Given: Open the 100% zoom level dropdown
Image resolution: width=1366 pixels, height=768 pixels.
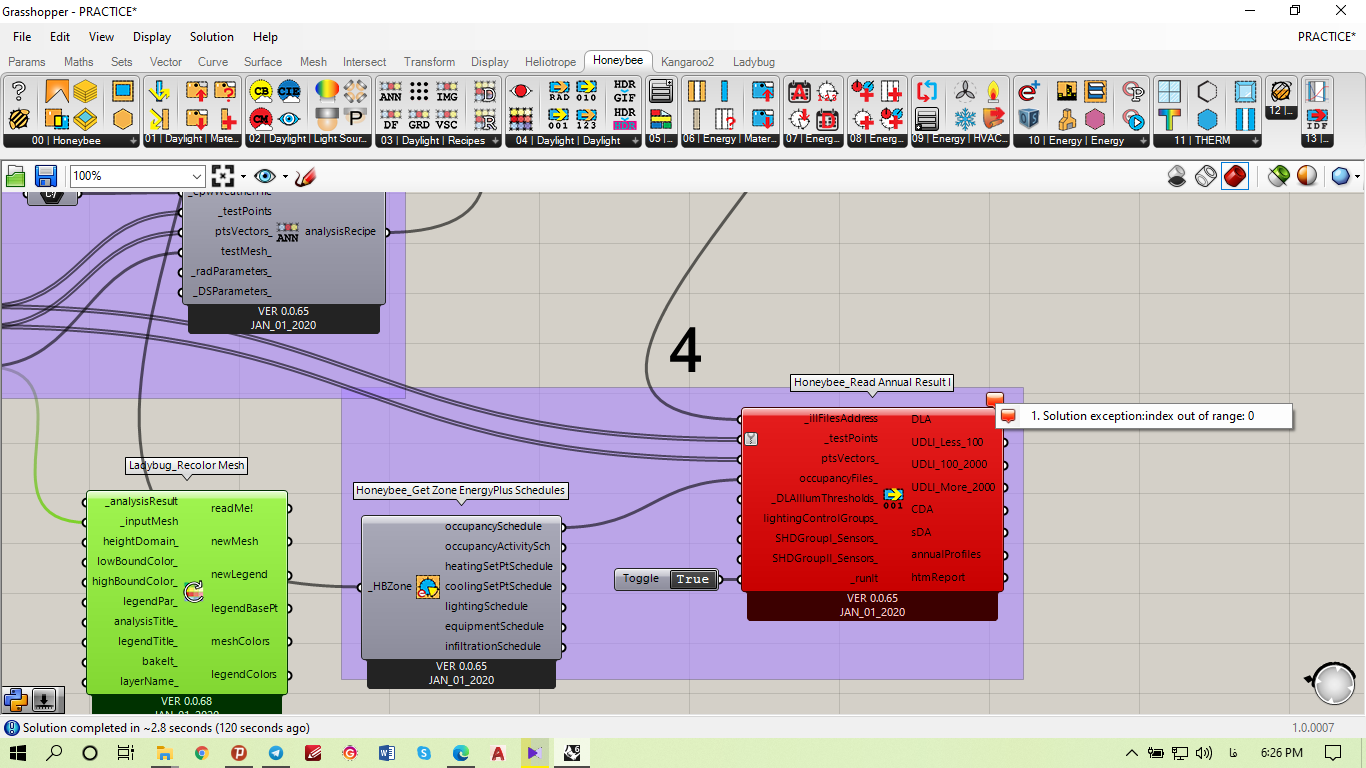Looking at the screenshot, I should point(197,177).
